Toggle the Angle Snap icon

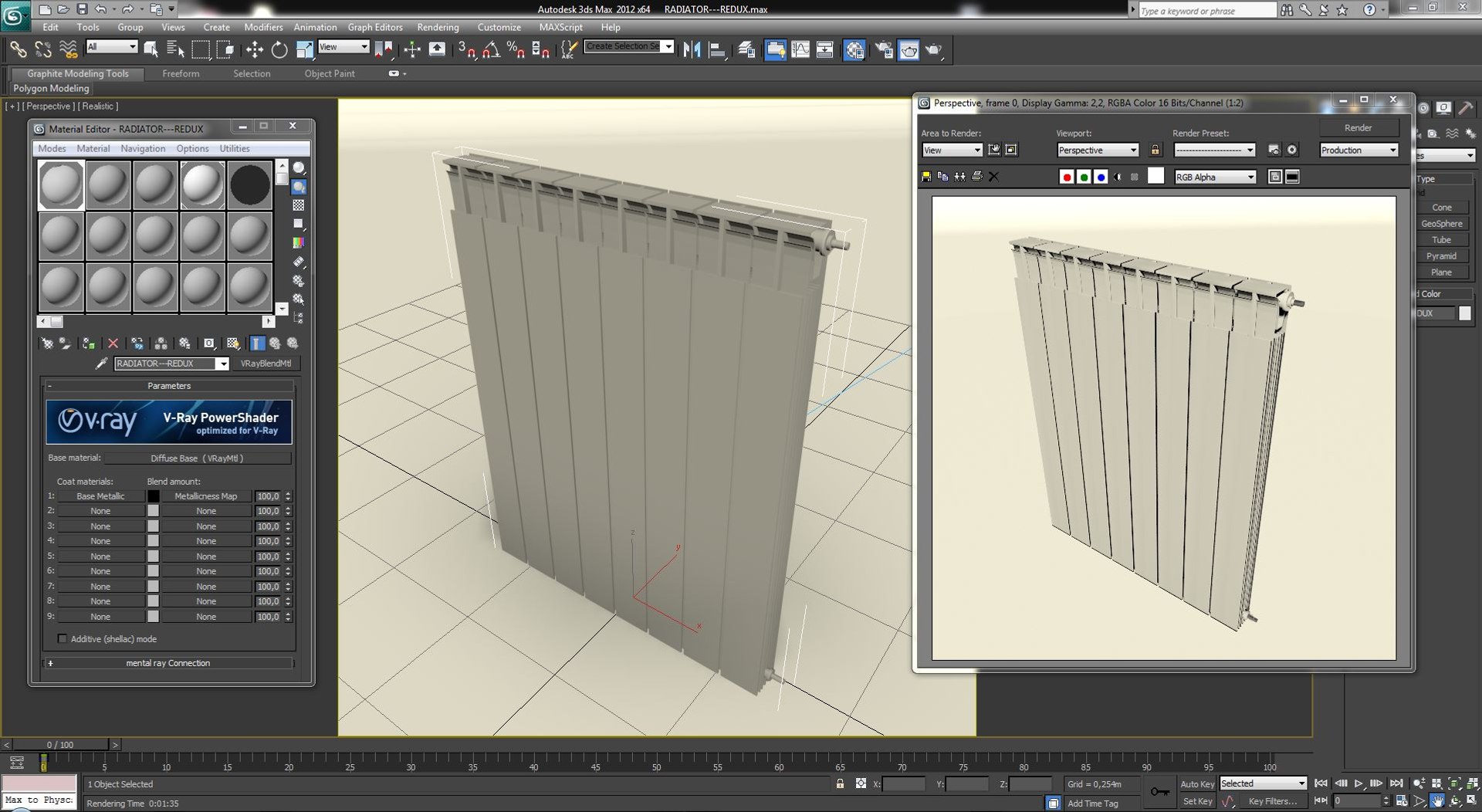(x=491, y=50)
